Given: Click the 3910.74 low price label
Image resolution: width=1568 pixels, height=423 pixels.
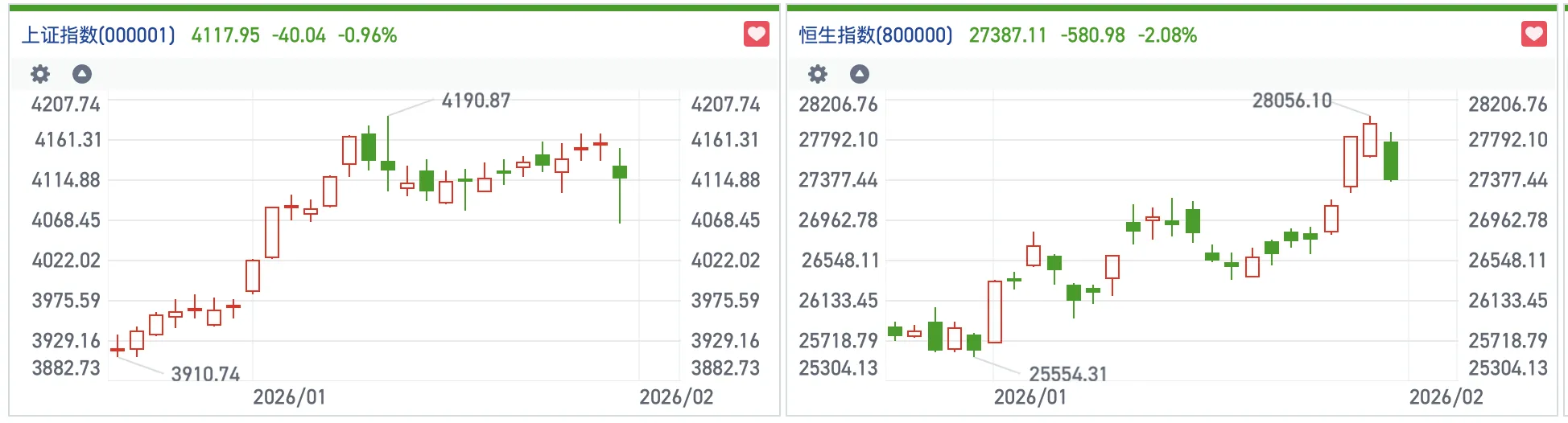Looking at the screenshot, I should (205, 374).
